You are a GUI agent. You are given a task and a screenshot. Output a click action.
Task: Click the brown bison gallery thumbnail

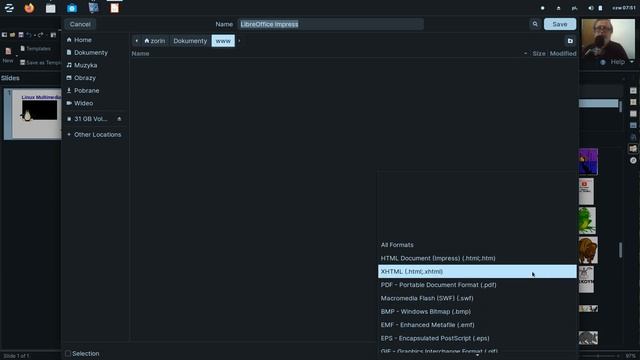[588, 250]
